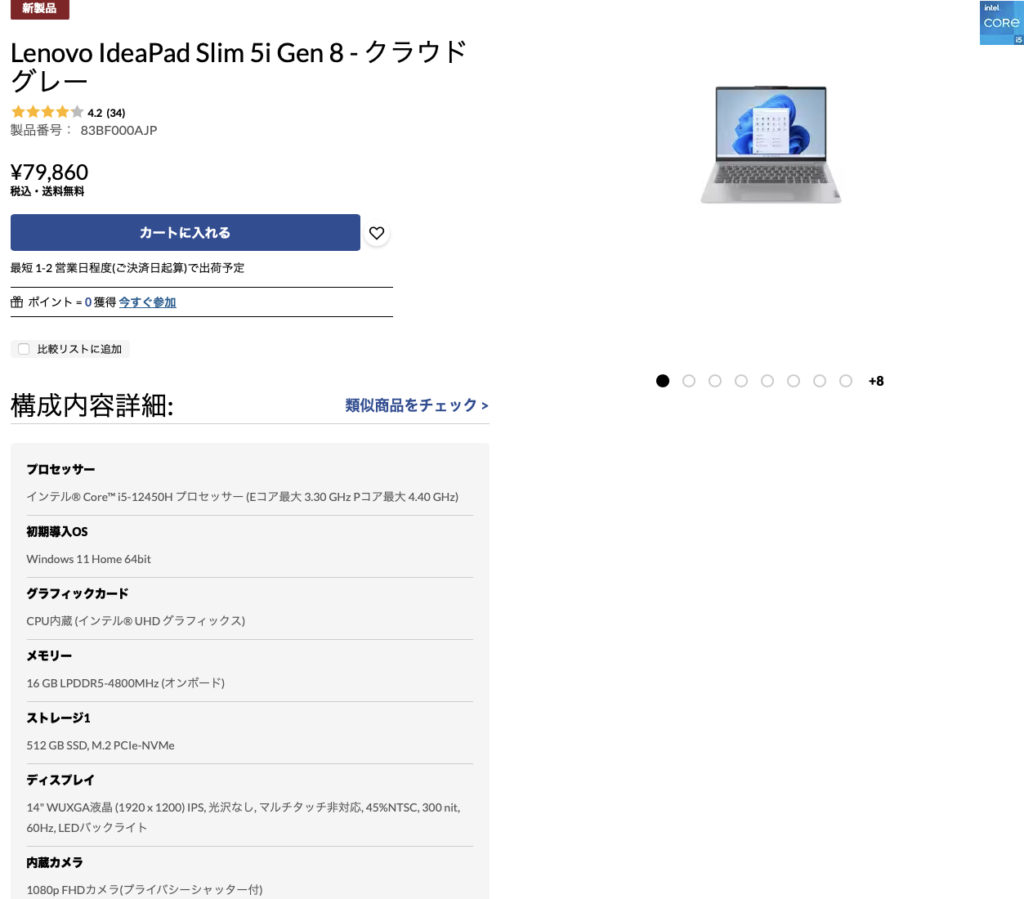1024x899 pixels.
Task: Click the 4.2 rating value
Action: 95,113
